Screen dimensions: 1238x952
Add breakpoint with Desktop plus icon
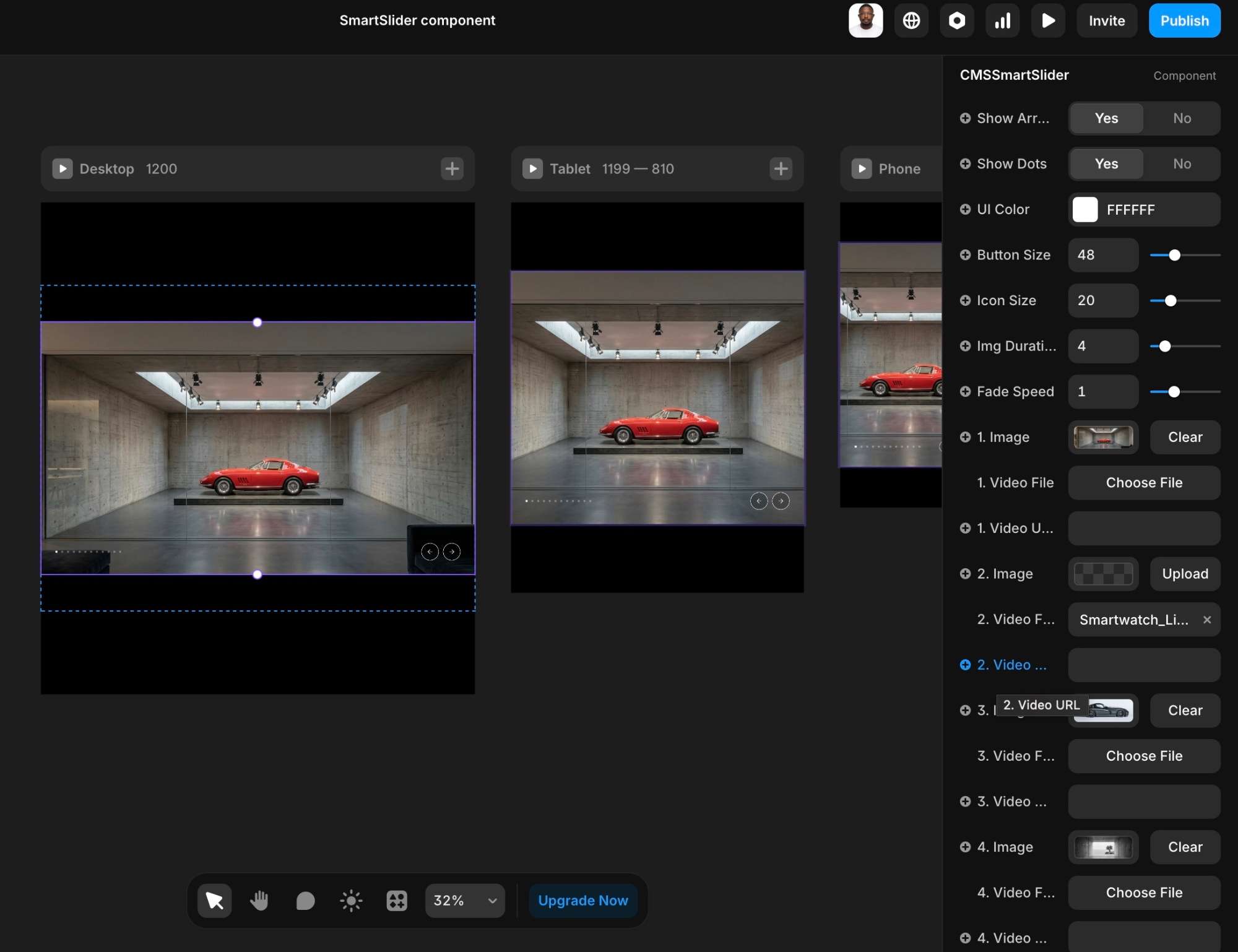(452, 168)
